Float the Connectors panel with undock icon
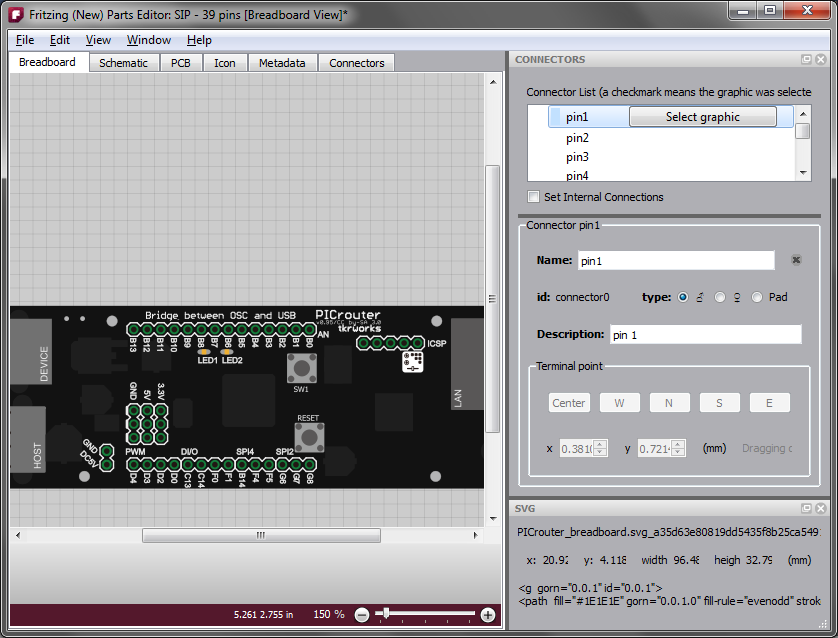This screenshot has height=638, width=838. click(x=806, y=60)
